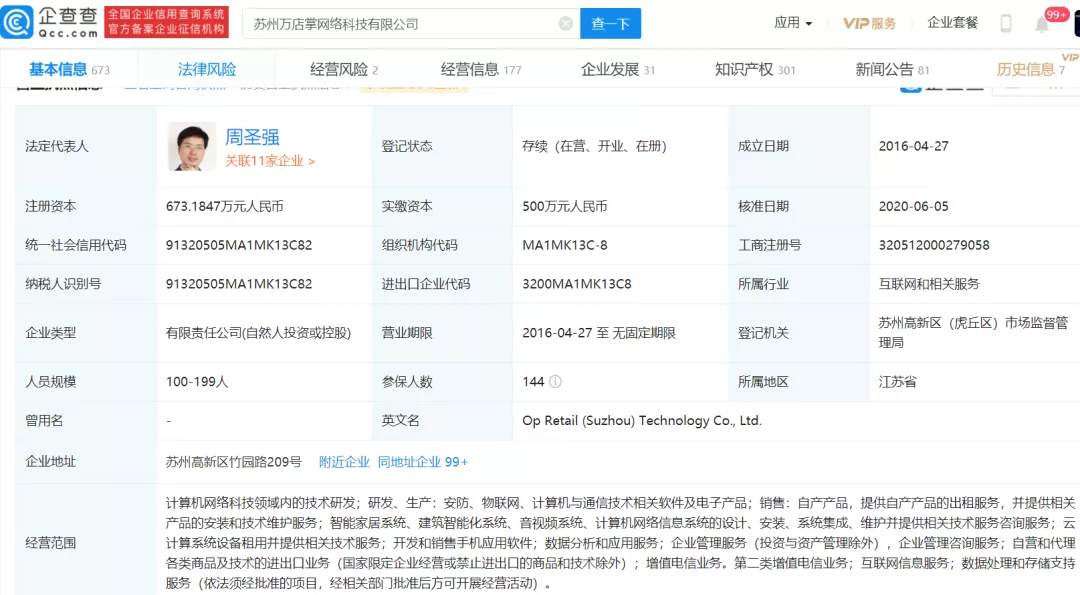The width and height of the screenshot is (1080, 595).
Task: Click the red credit system banner
Action: pyautogui.click(x=166, y=22)
